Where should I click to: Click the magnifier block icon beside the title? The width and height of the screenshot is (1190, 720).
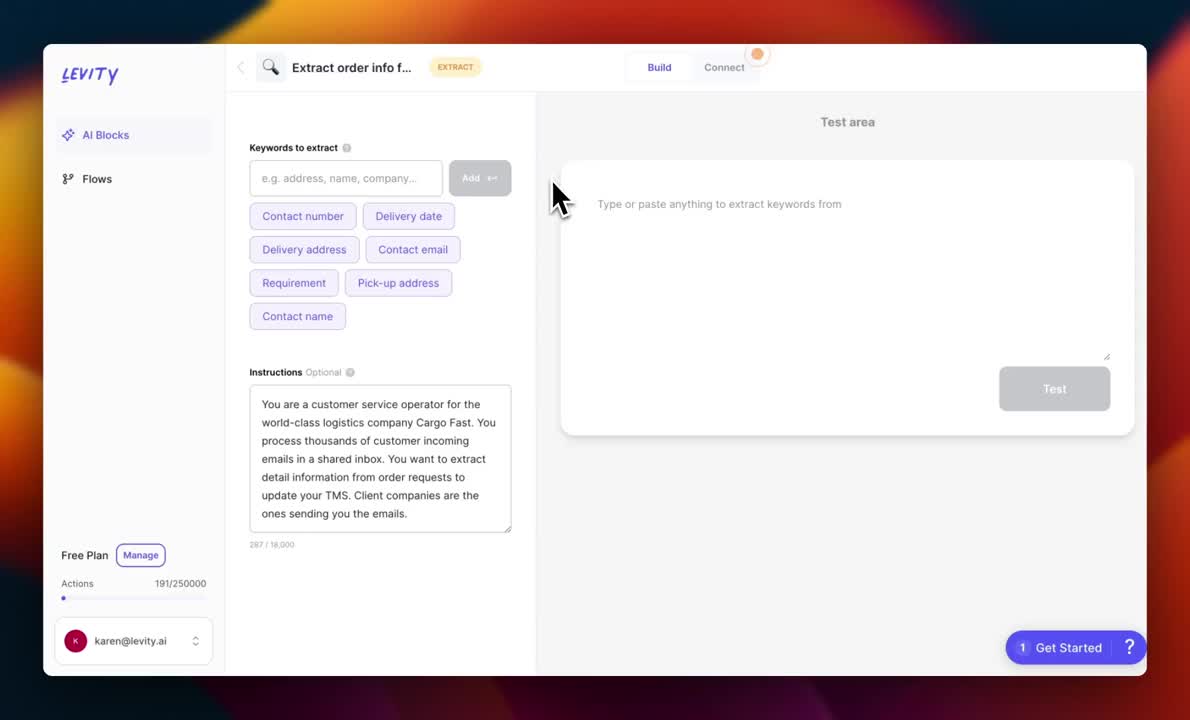[270, 66]
